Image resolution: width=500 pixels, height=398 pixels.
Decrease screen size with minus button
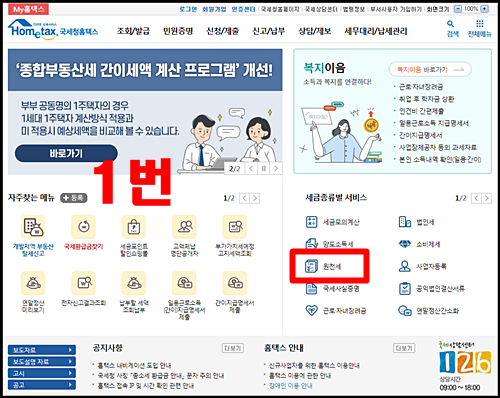pos(458,9)
